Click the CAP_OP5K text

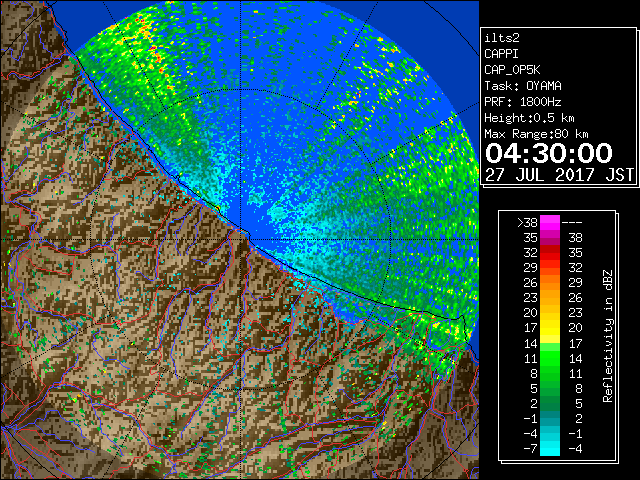click(512, 70)
